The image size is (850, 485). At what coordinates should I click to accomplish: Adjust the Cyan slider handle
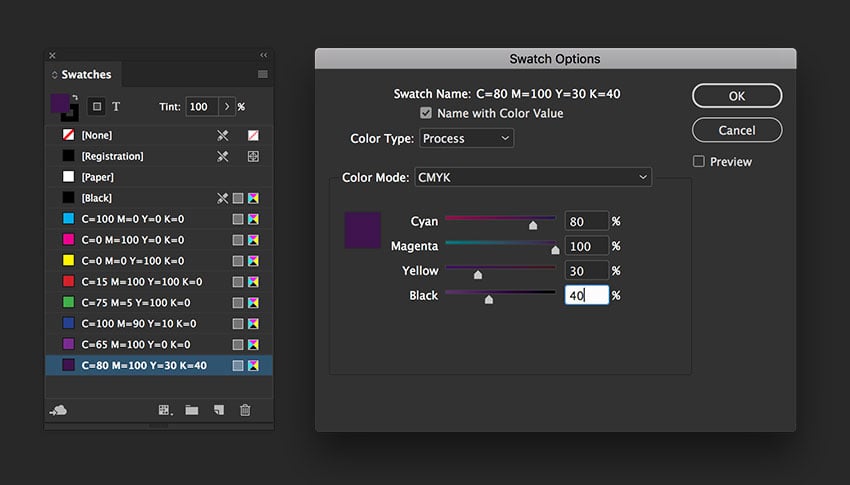(533, 225)
